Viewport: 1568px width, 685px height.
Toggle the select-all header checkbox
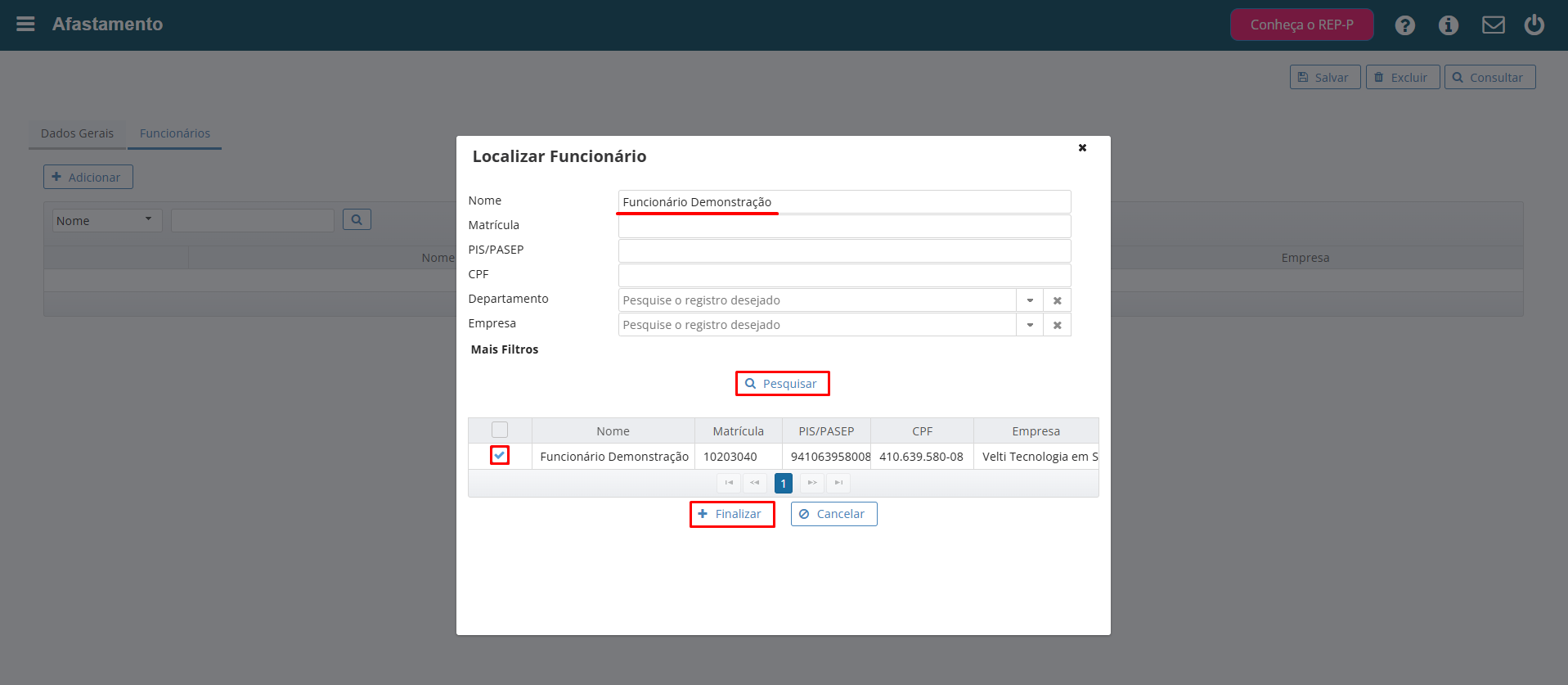click(500, 430)
